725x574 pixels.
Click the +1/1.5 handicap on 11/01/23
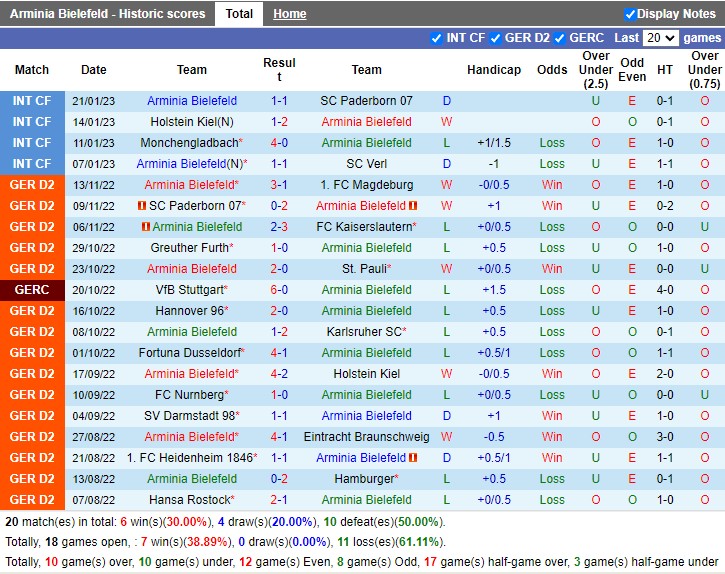(x=494, y=143)
